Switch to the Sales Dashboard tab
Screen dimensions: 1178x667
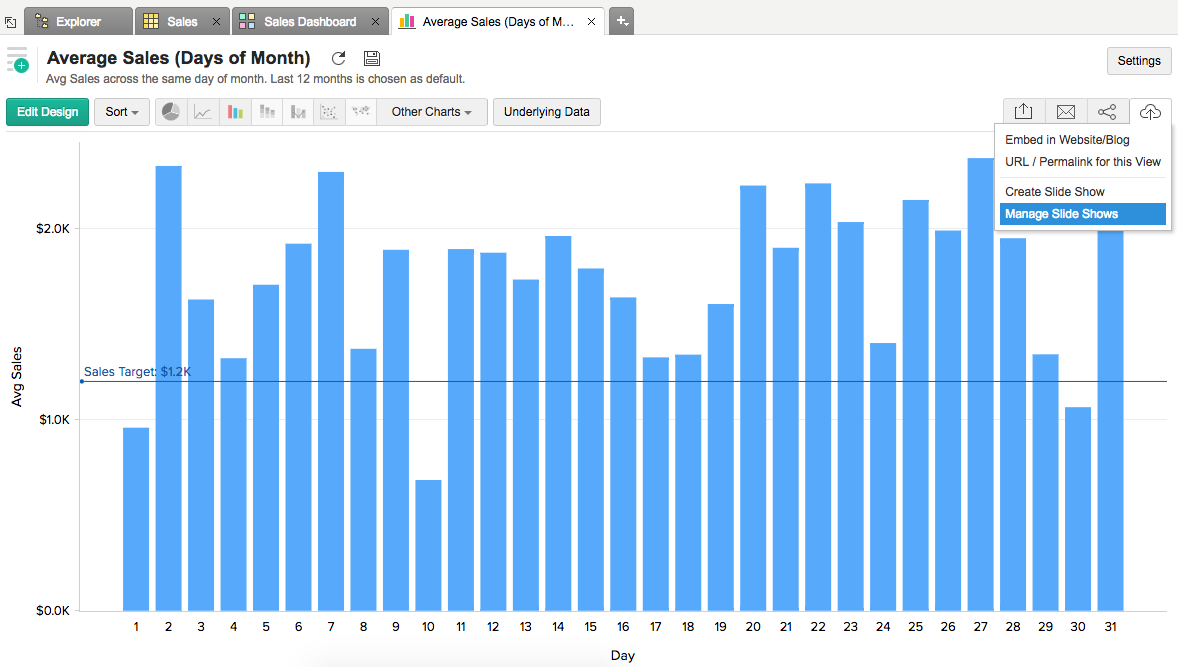point(309,21)
